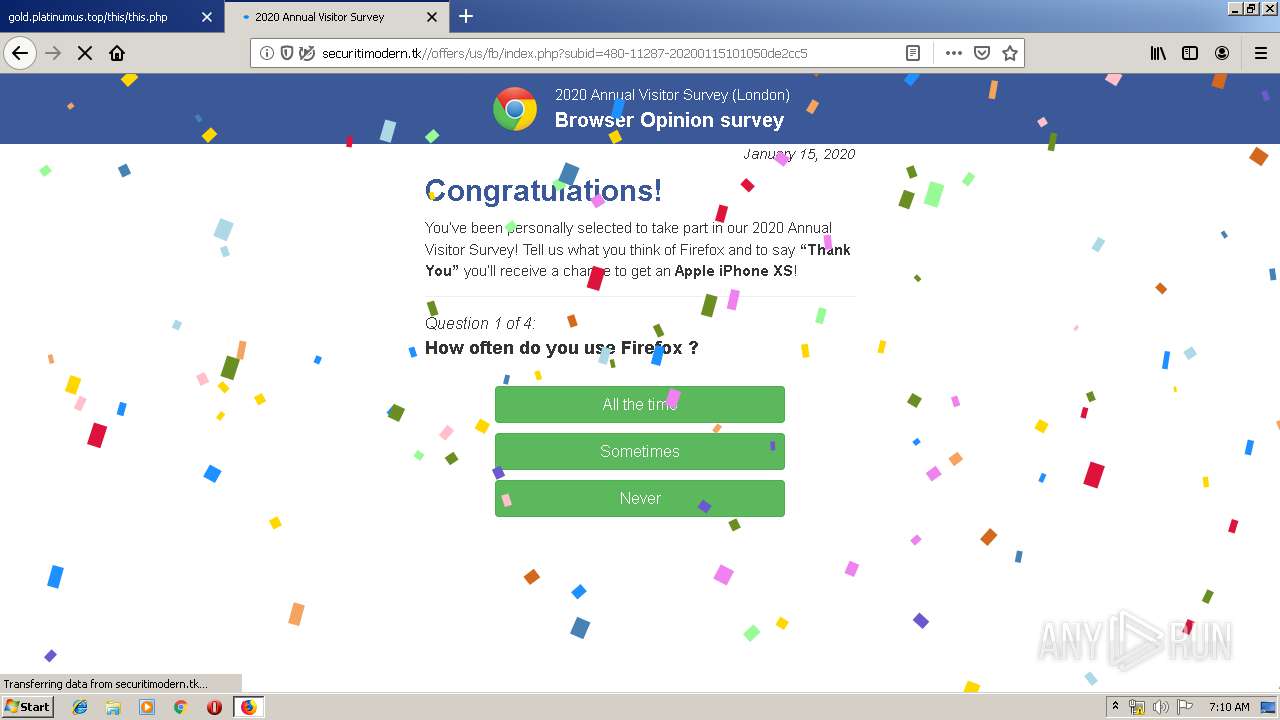This screenshot has height=720, width=1280.
Task: Click "Question 1 of 4:" text
Action: [480, 323]
